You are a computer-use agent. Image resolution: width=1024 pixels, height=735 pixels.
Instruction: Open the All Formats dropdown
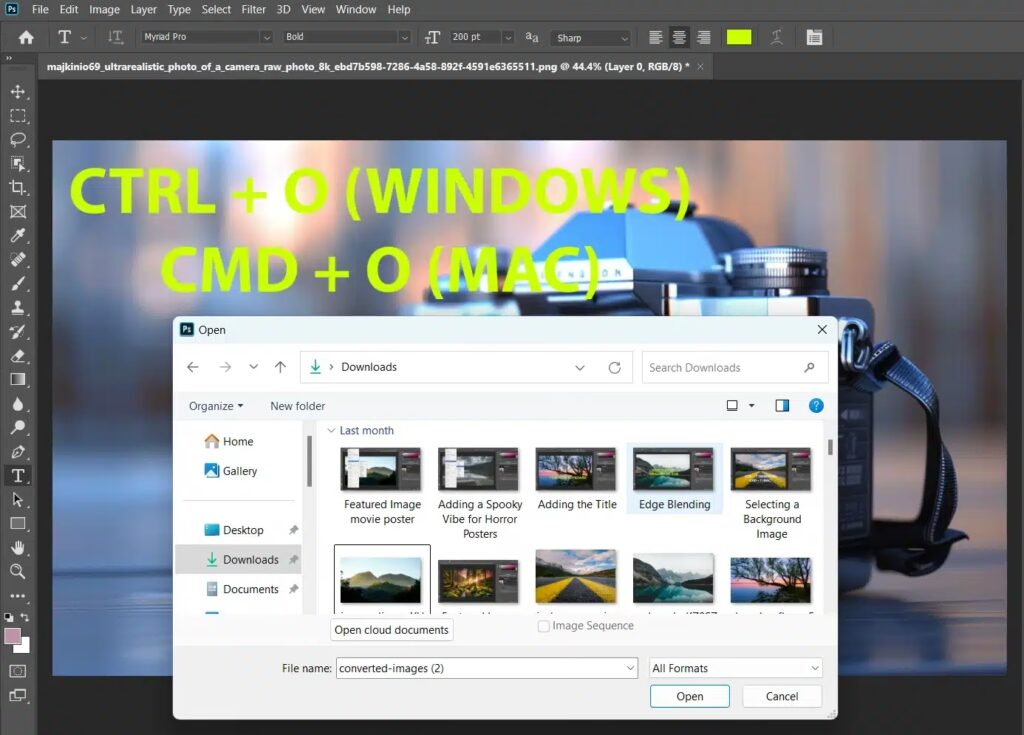point(736,668)
